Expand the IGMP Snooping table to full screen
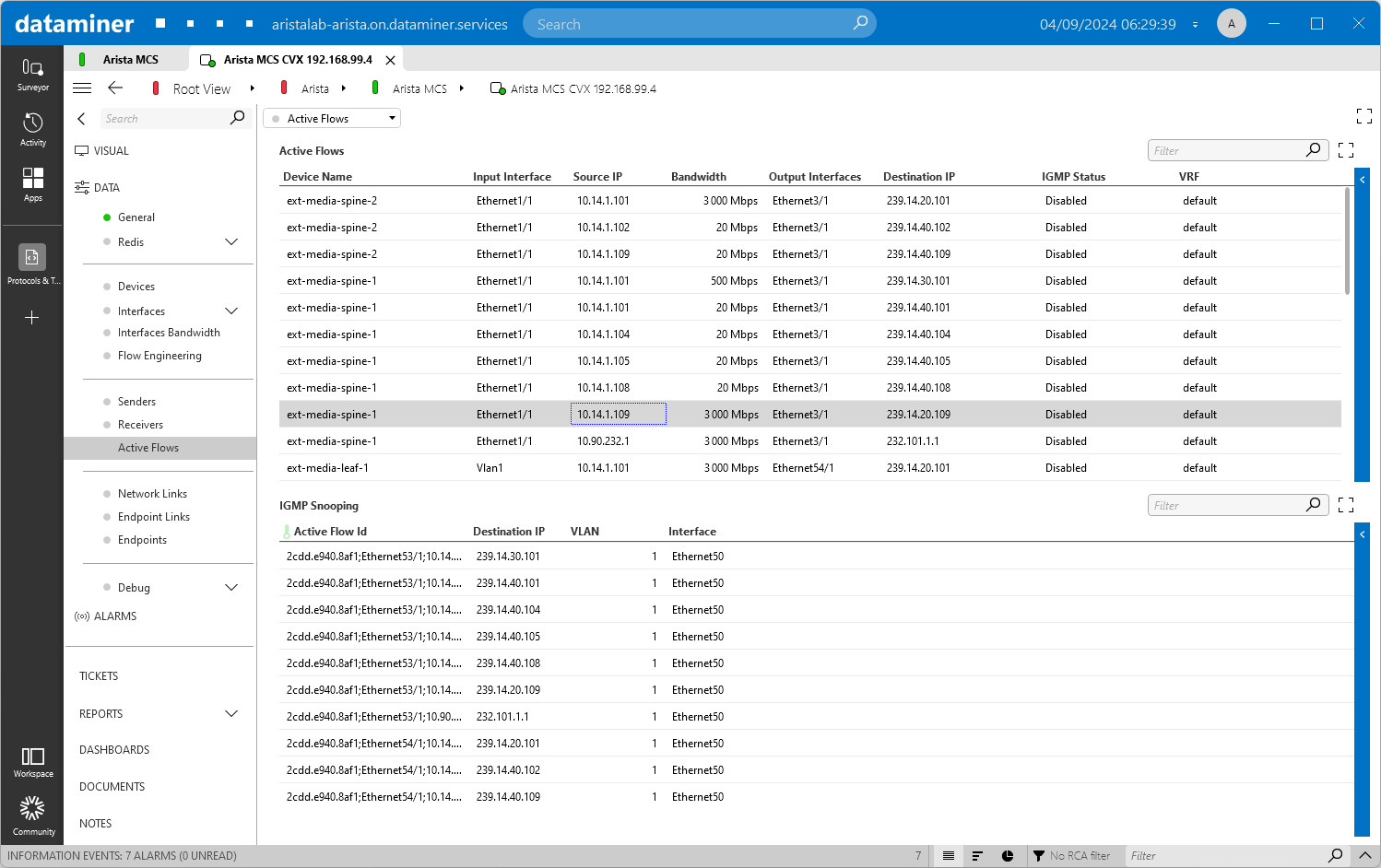Screen dimensions: 1381x868 pos(1346,505)
